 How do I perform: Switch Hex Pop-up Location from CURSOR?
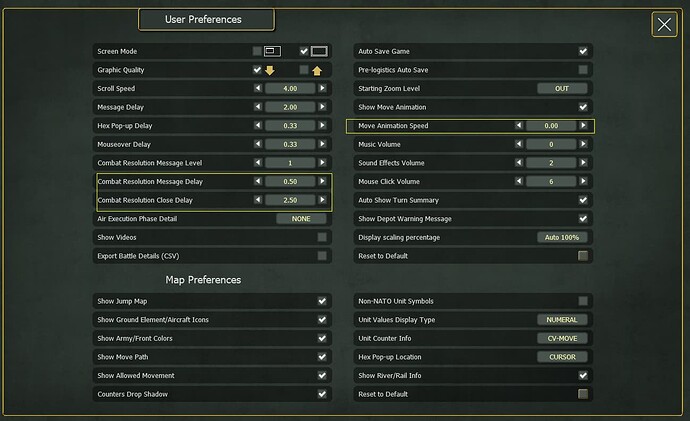[x=562, y=357]
